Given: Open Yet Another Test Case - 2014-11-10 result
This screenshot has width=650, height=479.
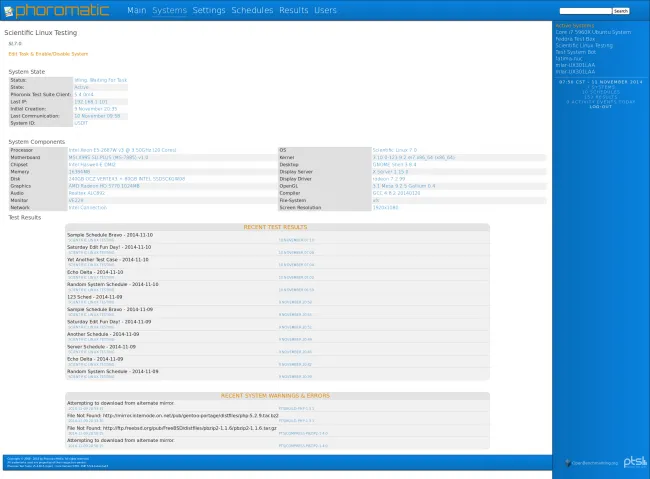Looking at the screenshot, I should pos(108,260).
